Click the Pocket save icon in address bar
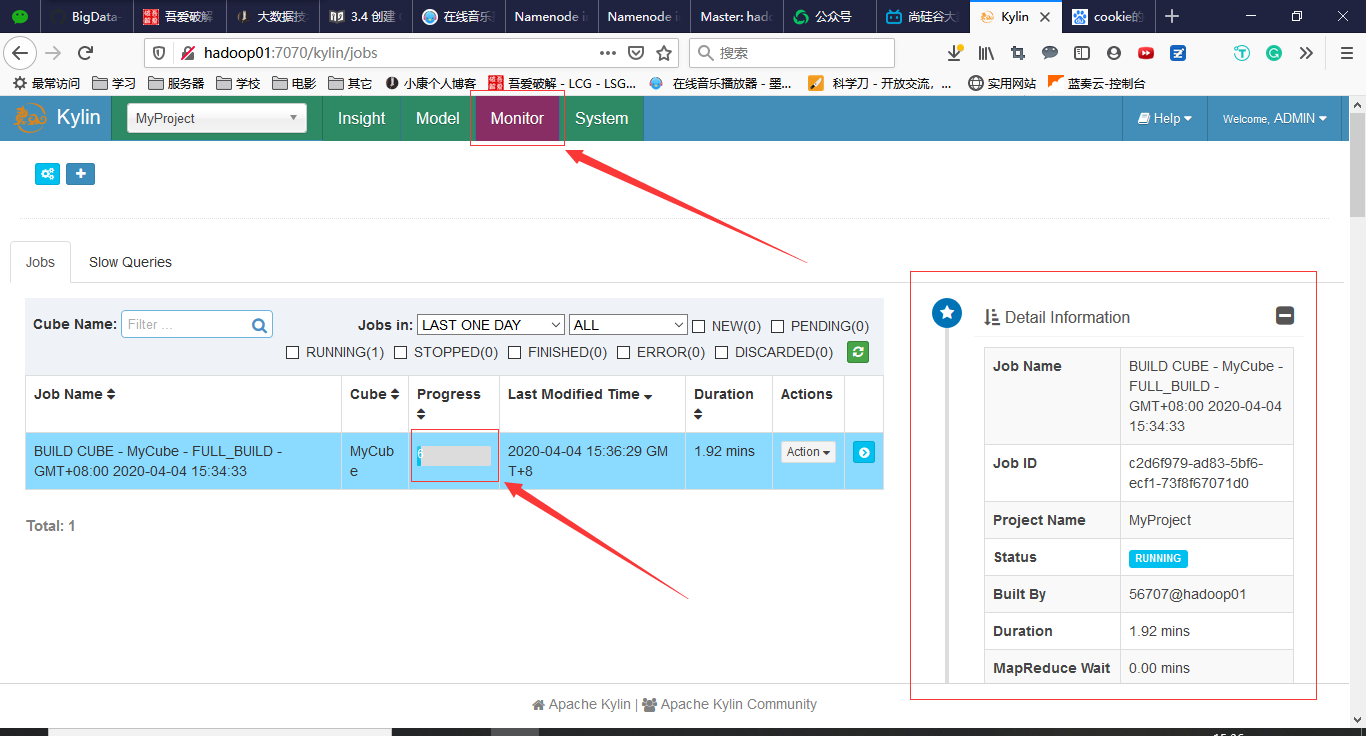 [x=636, y=53]
